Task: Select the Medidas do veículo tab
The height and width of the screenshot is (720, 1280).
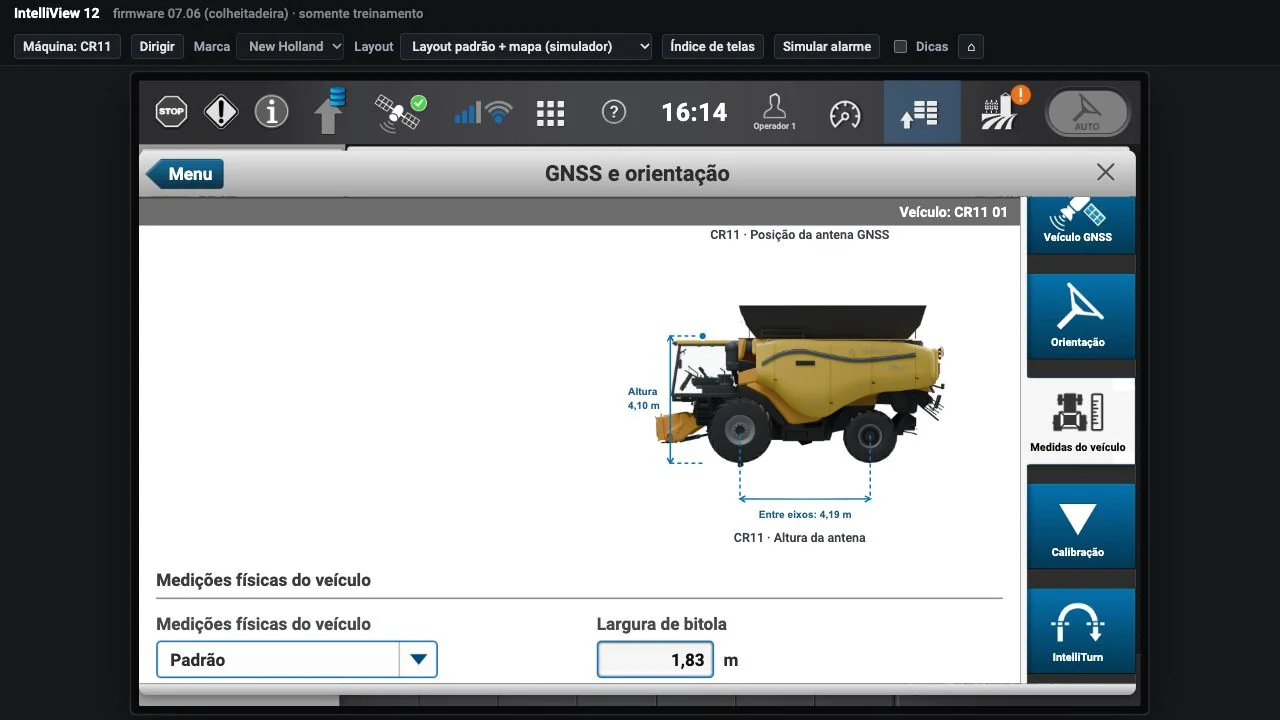Action: [1081, 422]
